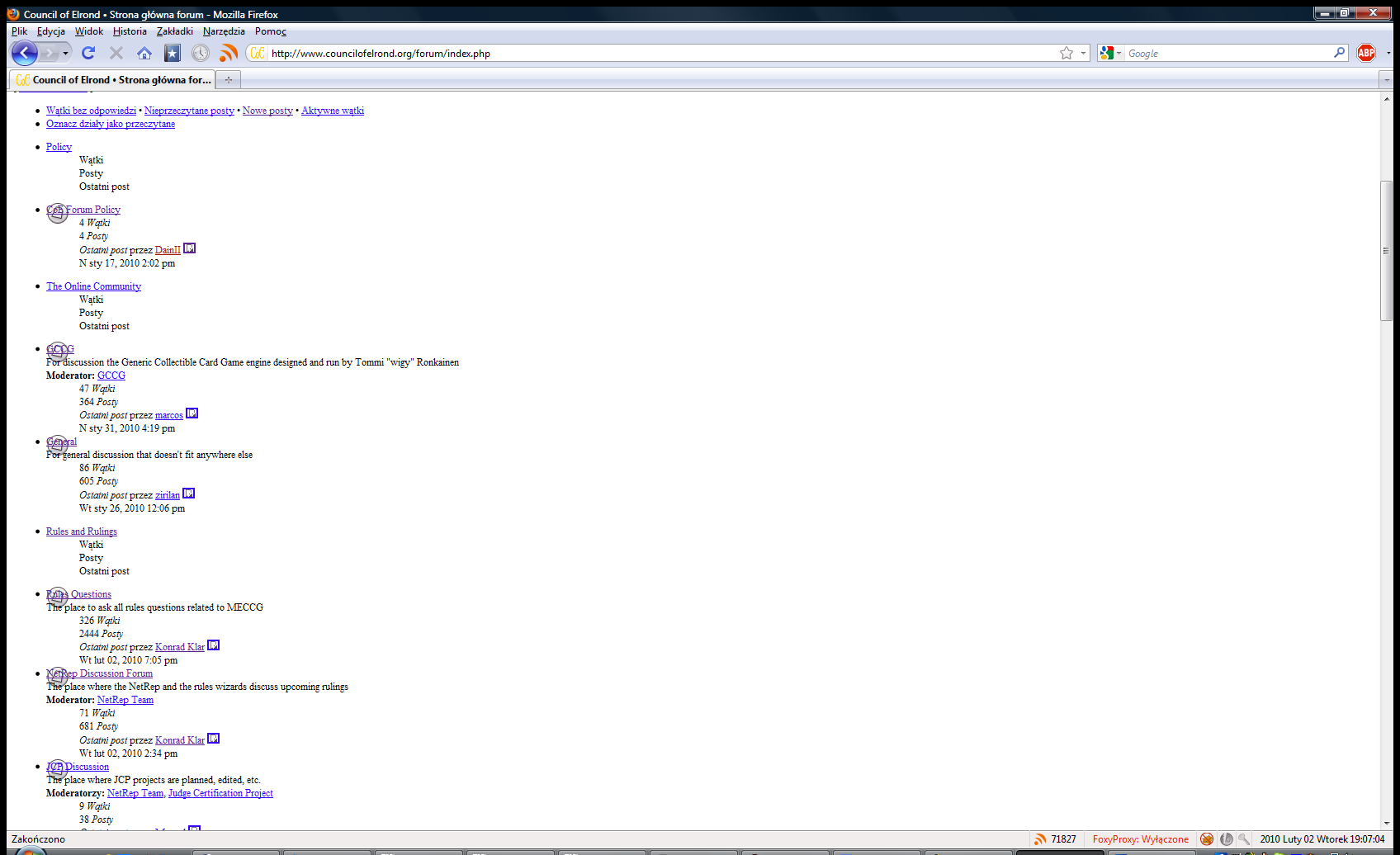The height and width of the screenshot is (855, 1400).
Task: Open marcos user profile link
Action: pos(169,415)
